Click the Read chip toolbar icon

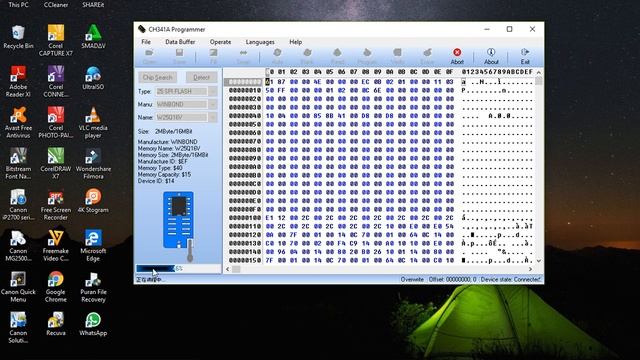[337, 56]
